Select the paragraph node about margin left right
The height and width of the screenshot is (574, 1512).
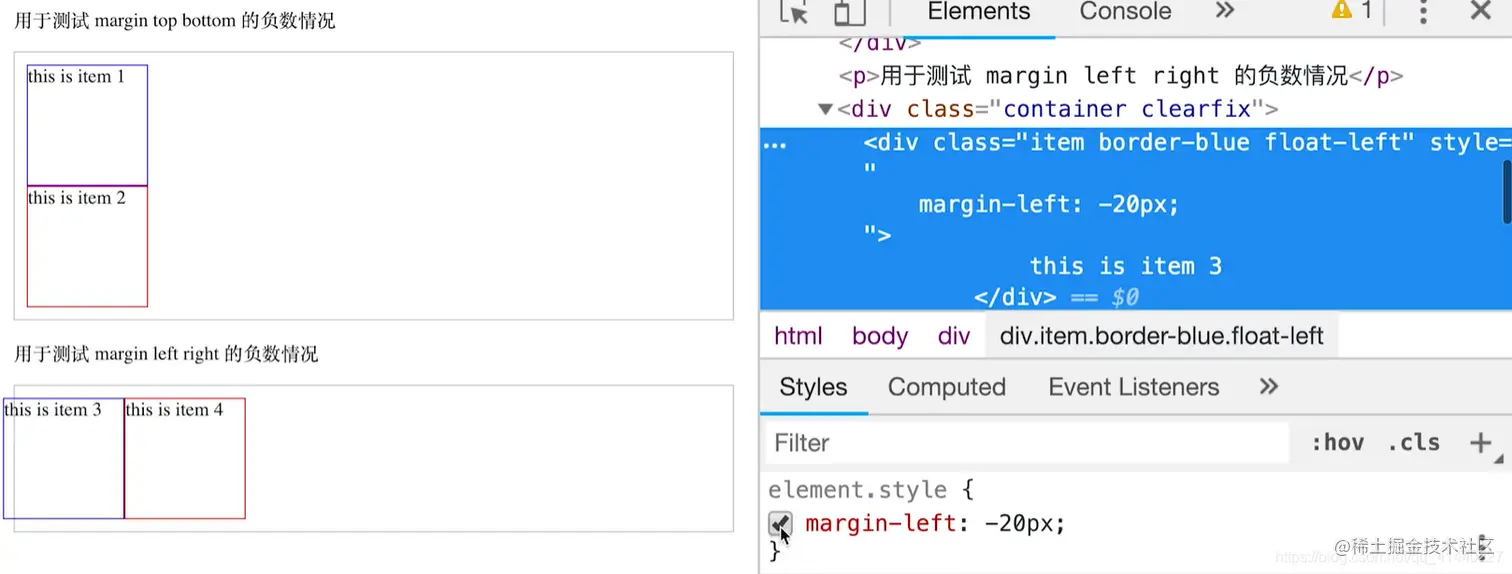1121,76
